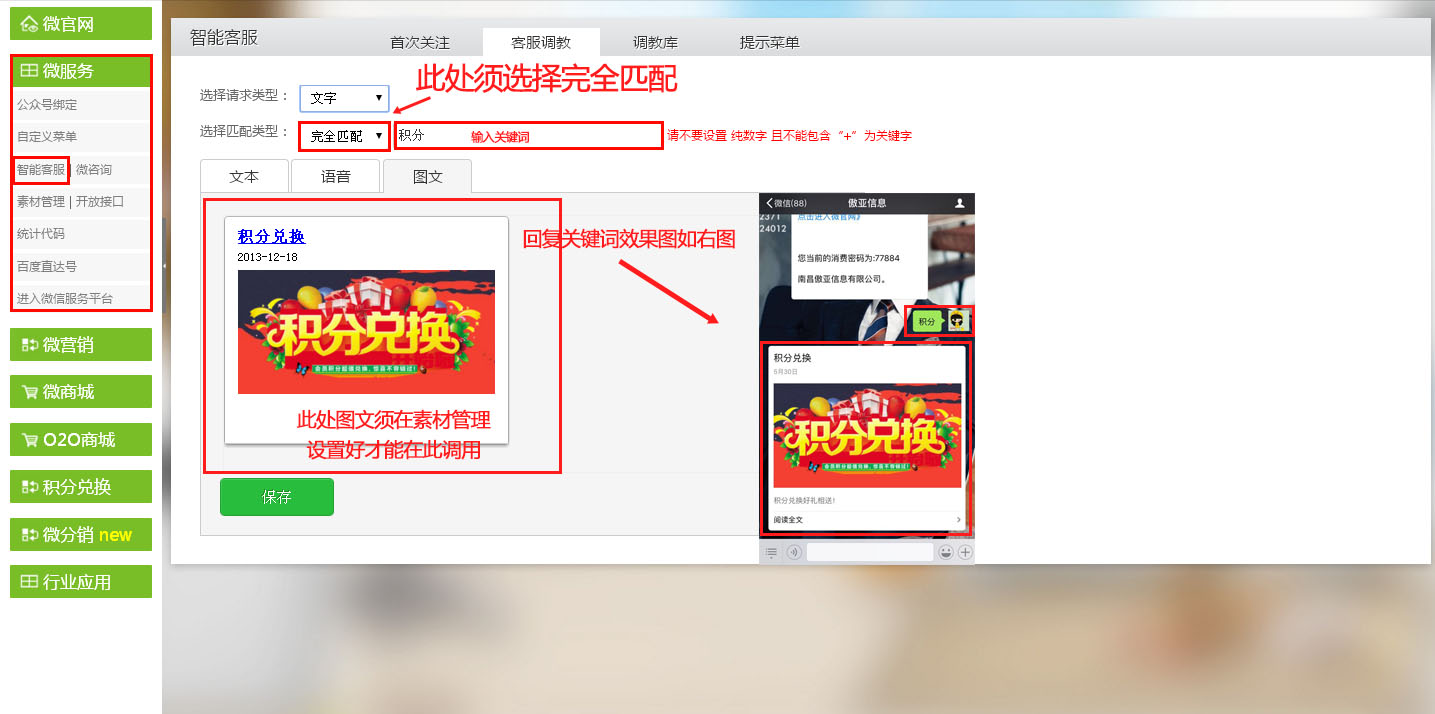1435x714 pixels.
Task: Open the 积分兑换 article title link
Action: pyautogui.click(x=271, y=237)
